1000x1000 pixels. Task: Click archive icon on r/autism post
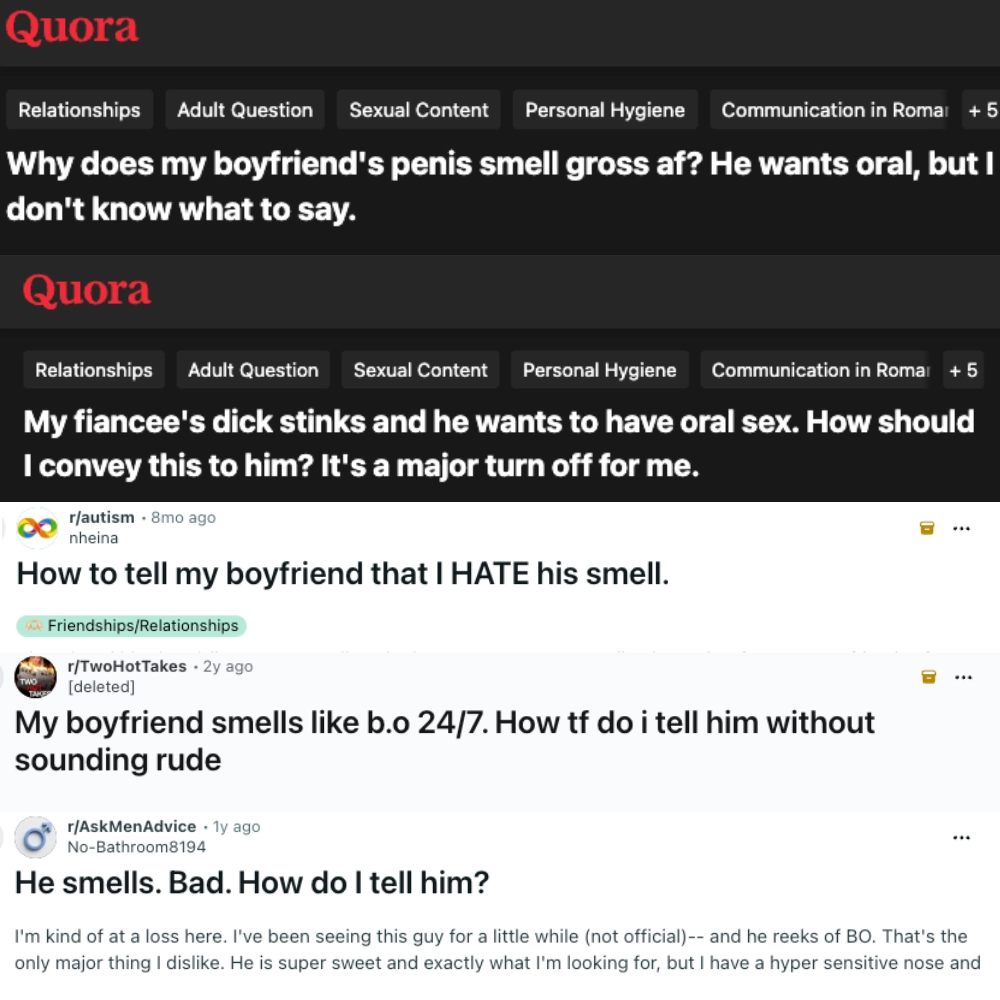point(927,527)
